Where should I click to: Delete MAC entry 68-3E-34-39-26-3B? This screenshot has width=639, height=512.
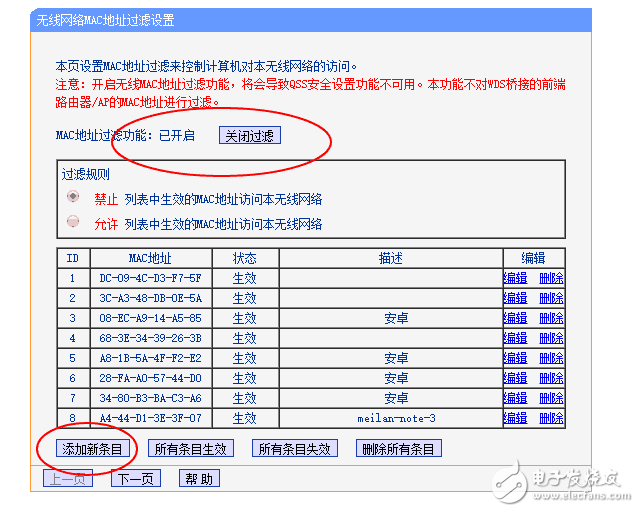(x=551, y=338)
